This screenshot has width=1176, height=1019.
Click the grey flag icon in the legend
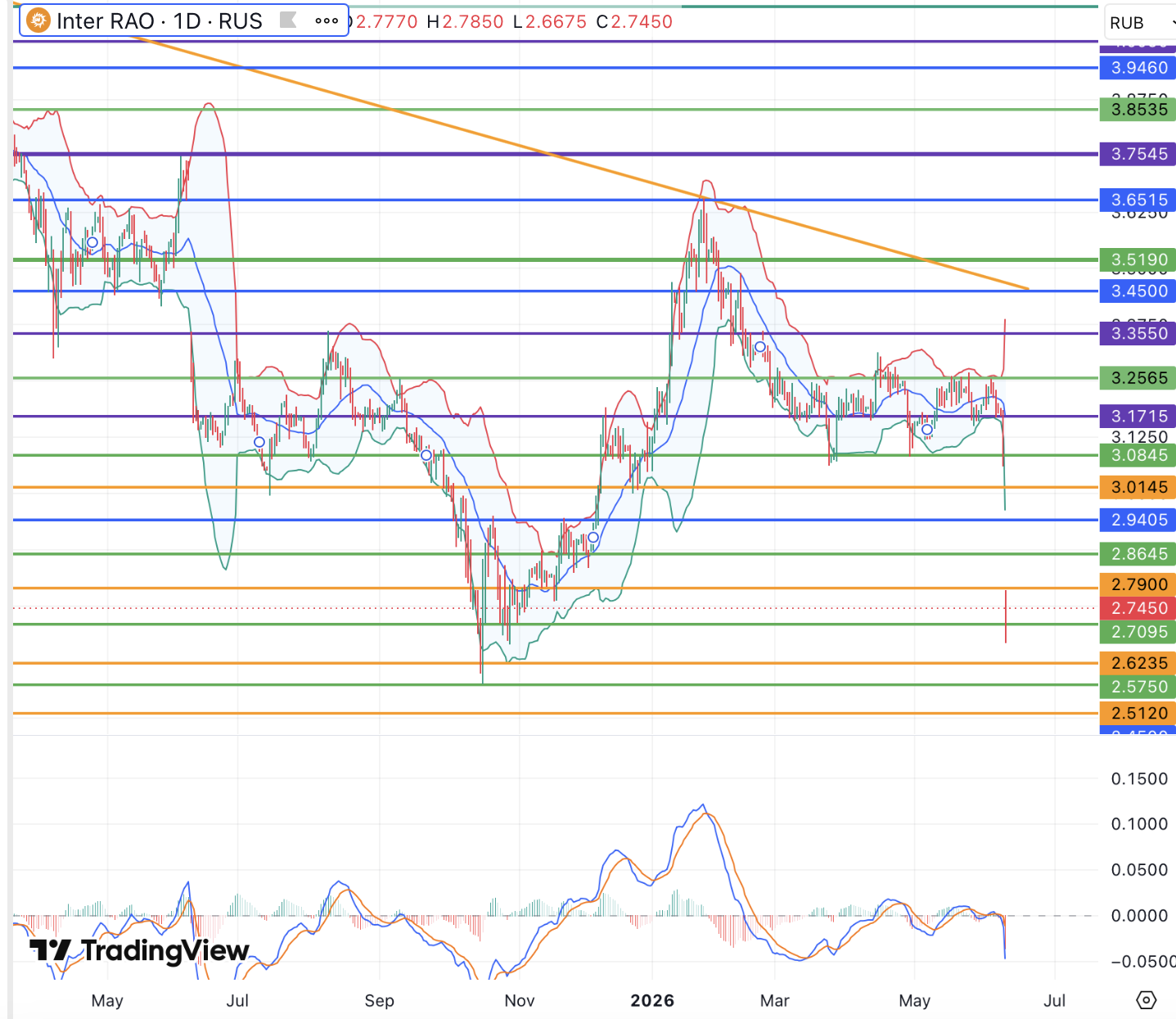[288, 20]
